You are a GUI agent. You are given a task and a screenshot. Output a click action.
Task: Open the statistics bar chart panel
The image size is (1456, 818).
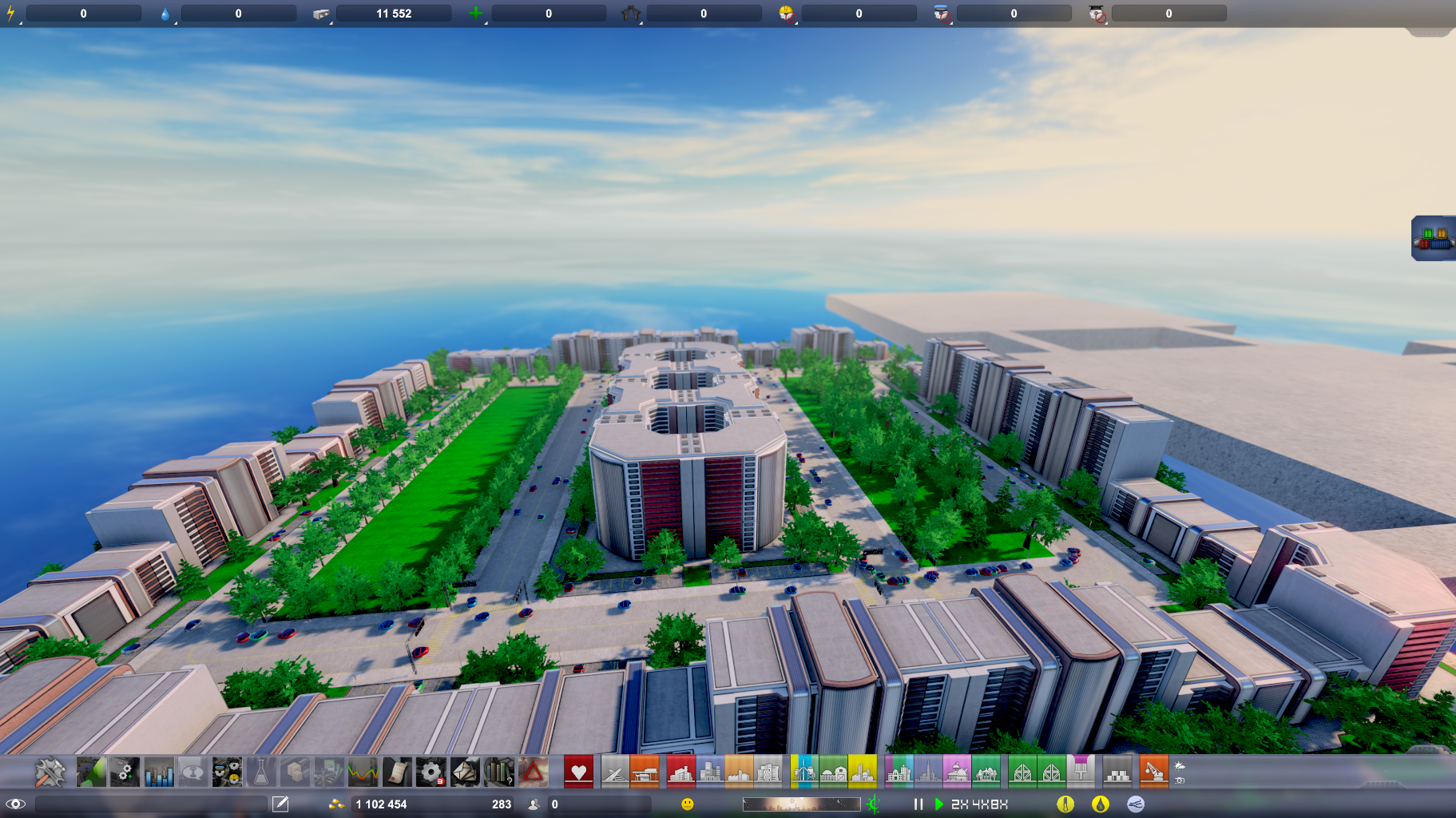159,772
